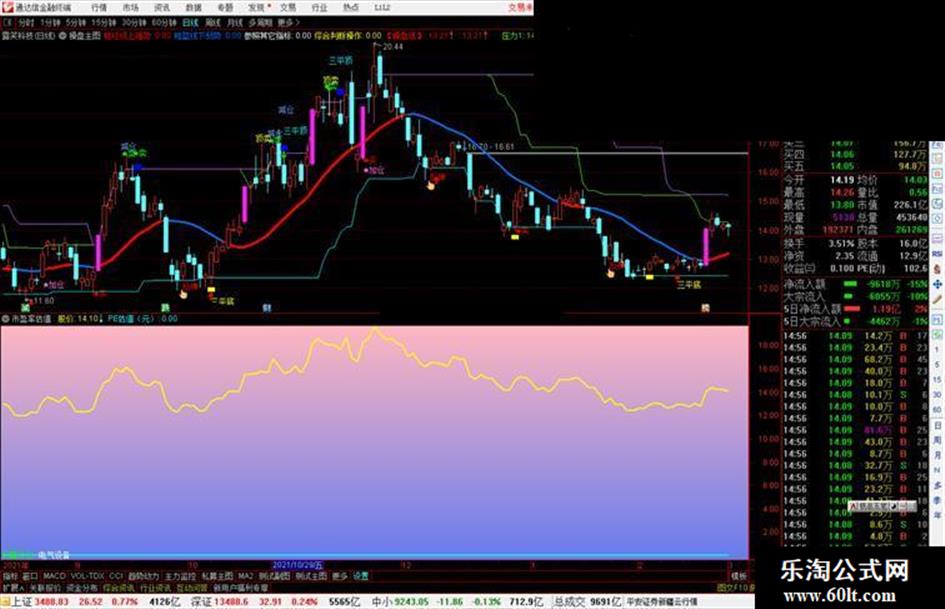945x609 pixels.
Task: Click the 5日净流入额 row
Action: pos(856,309)
